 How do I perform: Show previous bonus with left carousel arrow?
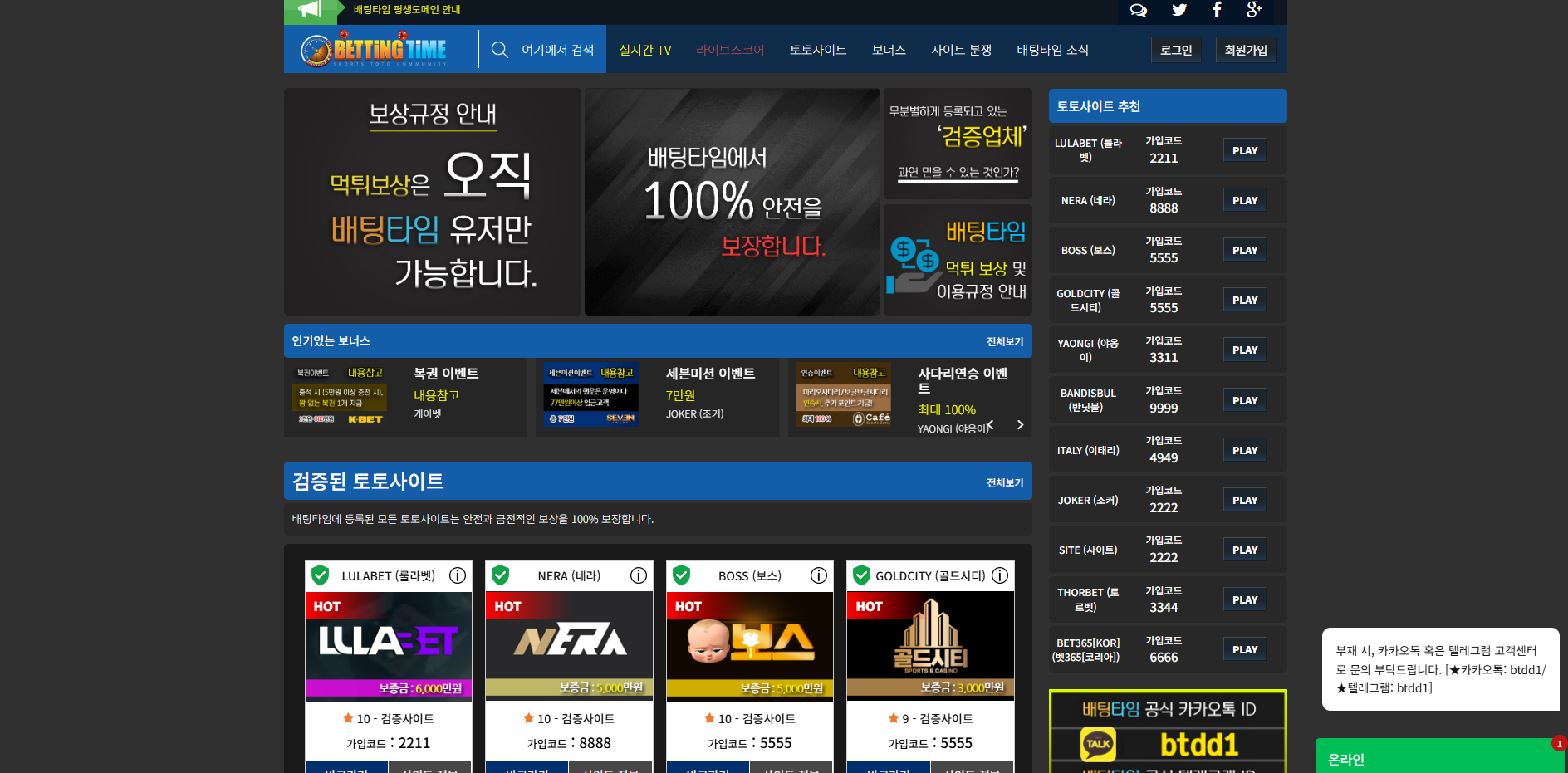point(990,425)
